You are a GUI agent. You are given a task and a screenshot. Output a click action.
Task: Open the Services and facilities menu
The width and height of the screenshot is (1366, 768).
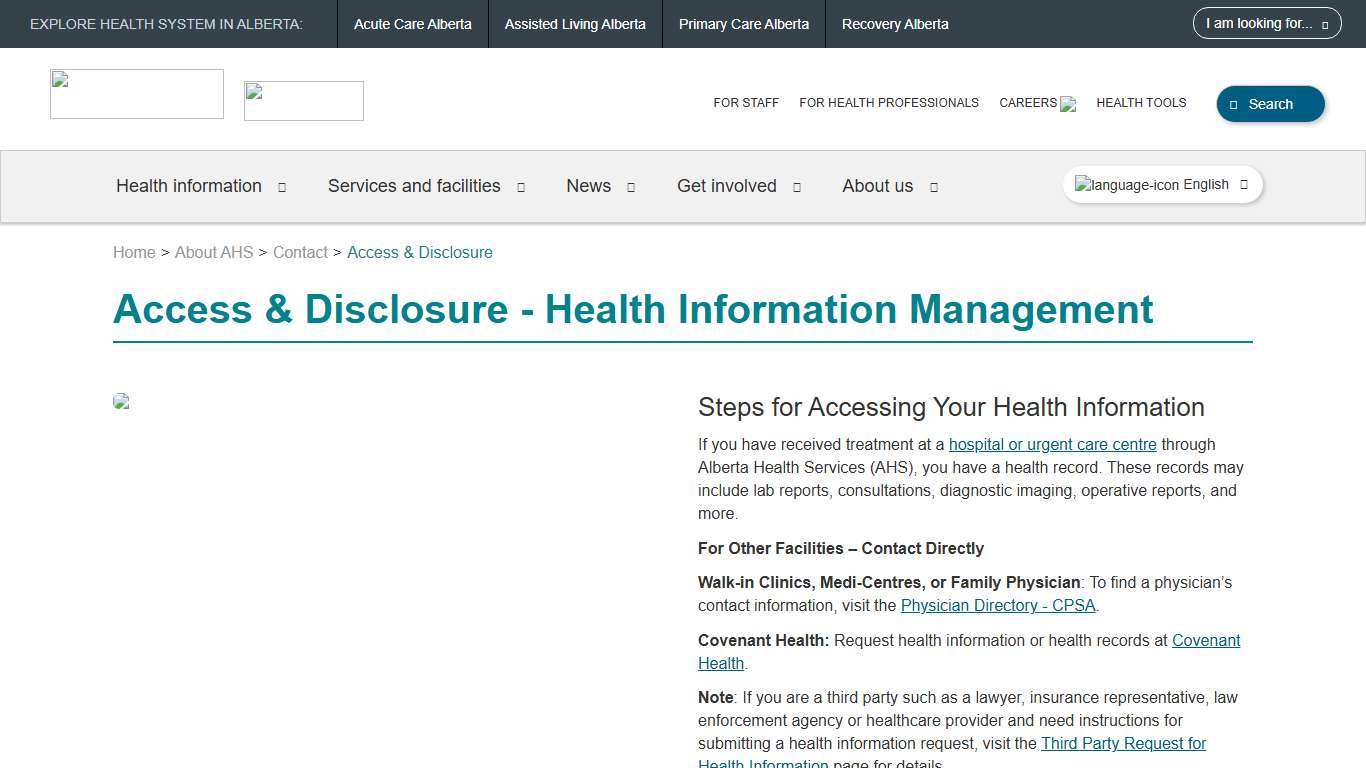point(414,186)
